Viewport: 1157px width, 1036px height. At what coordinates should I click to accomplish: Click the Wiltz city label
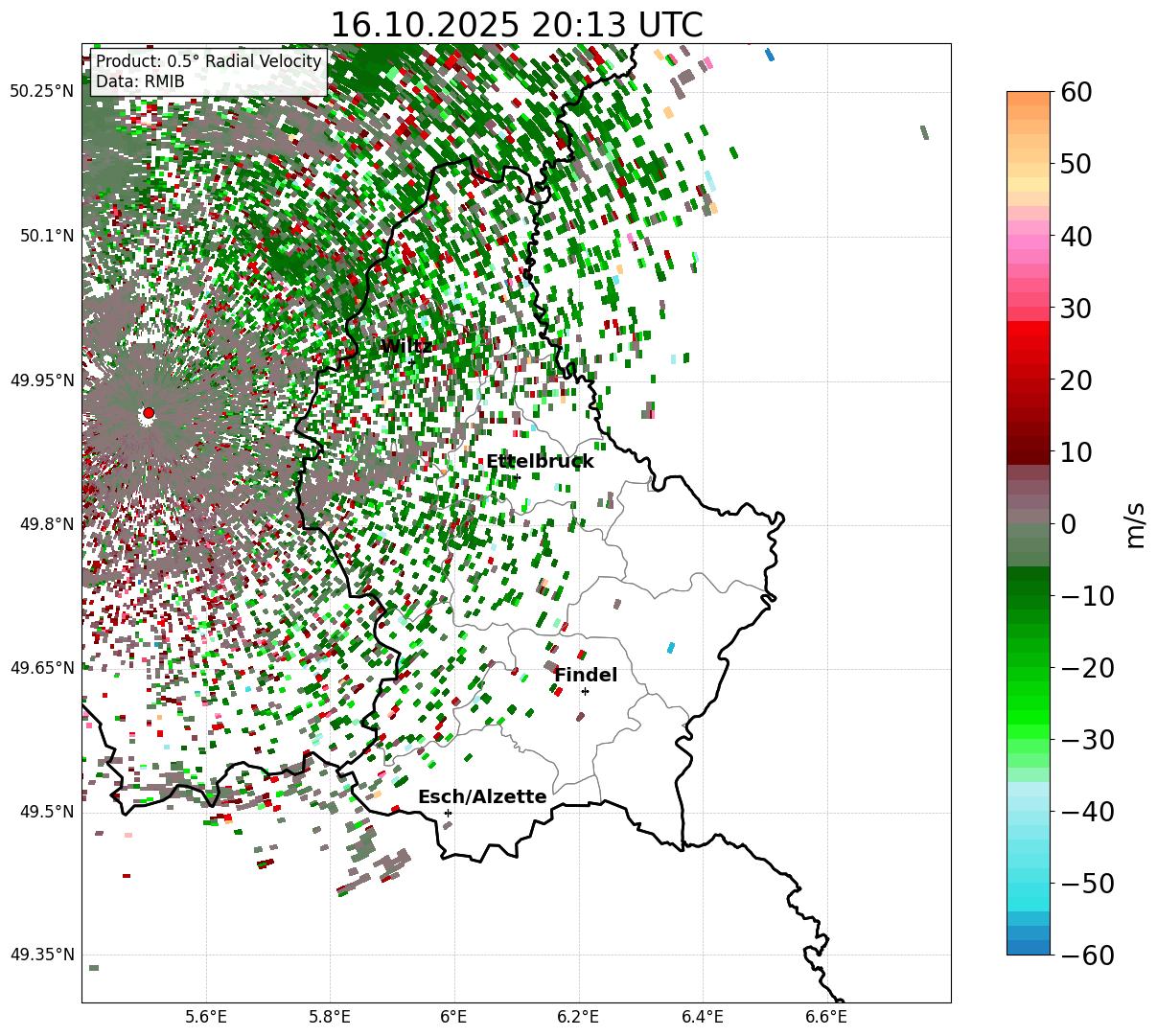[405, 346]
